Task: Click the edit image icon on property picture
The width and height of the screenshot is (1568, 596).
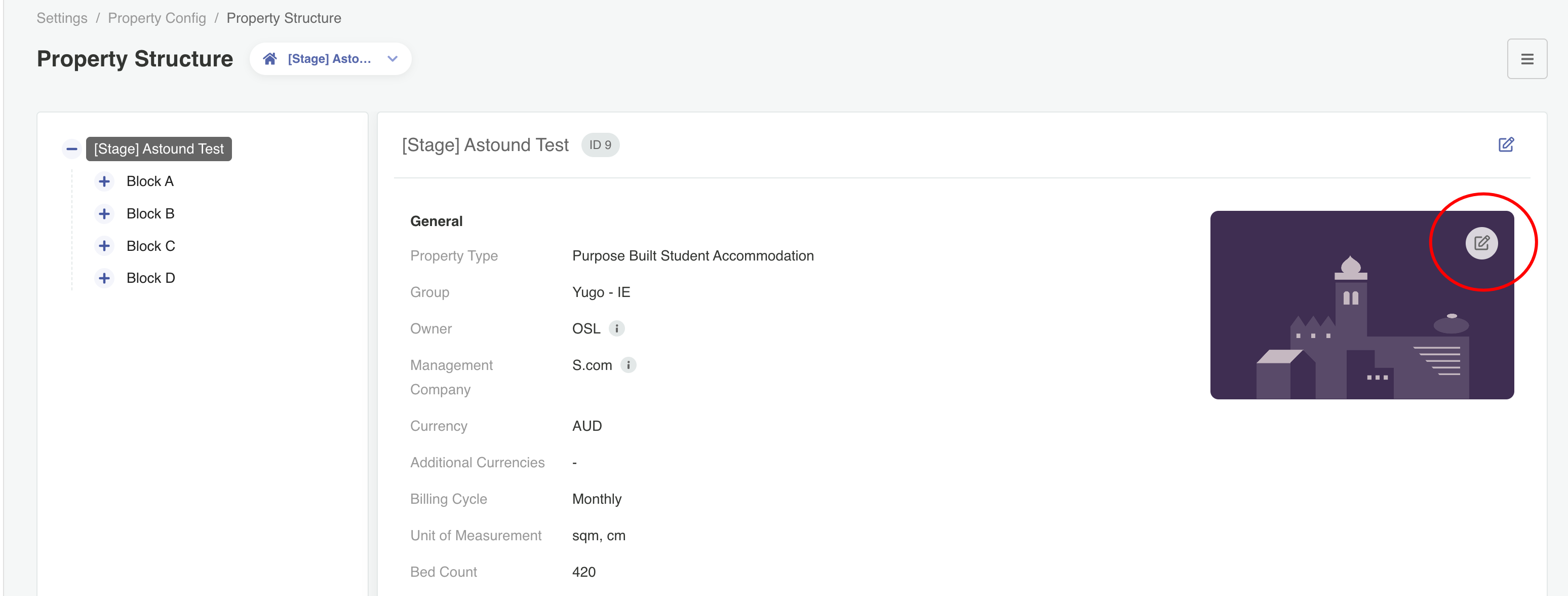Action: (1481, 243)
